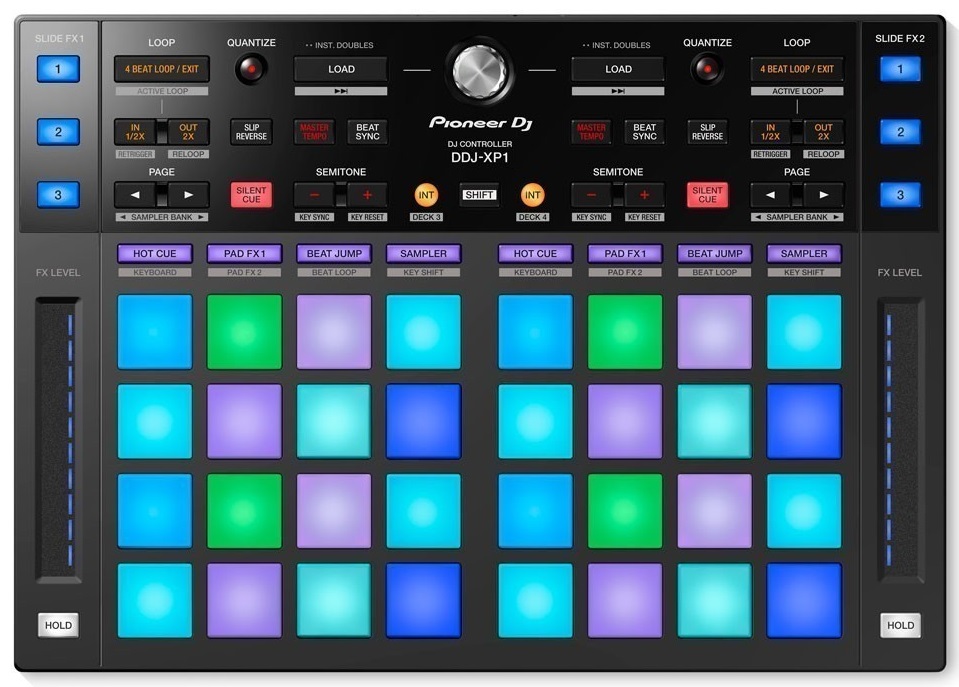The width and height of the screenshot is (959, 687).
Task: Hit the left deck SEMITONE minus button
Action: click(x=314, y=195)
